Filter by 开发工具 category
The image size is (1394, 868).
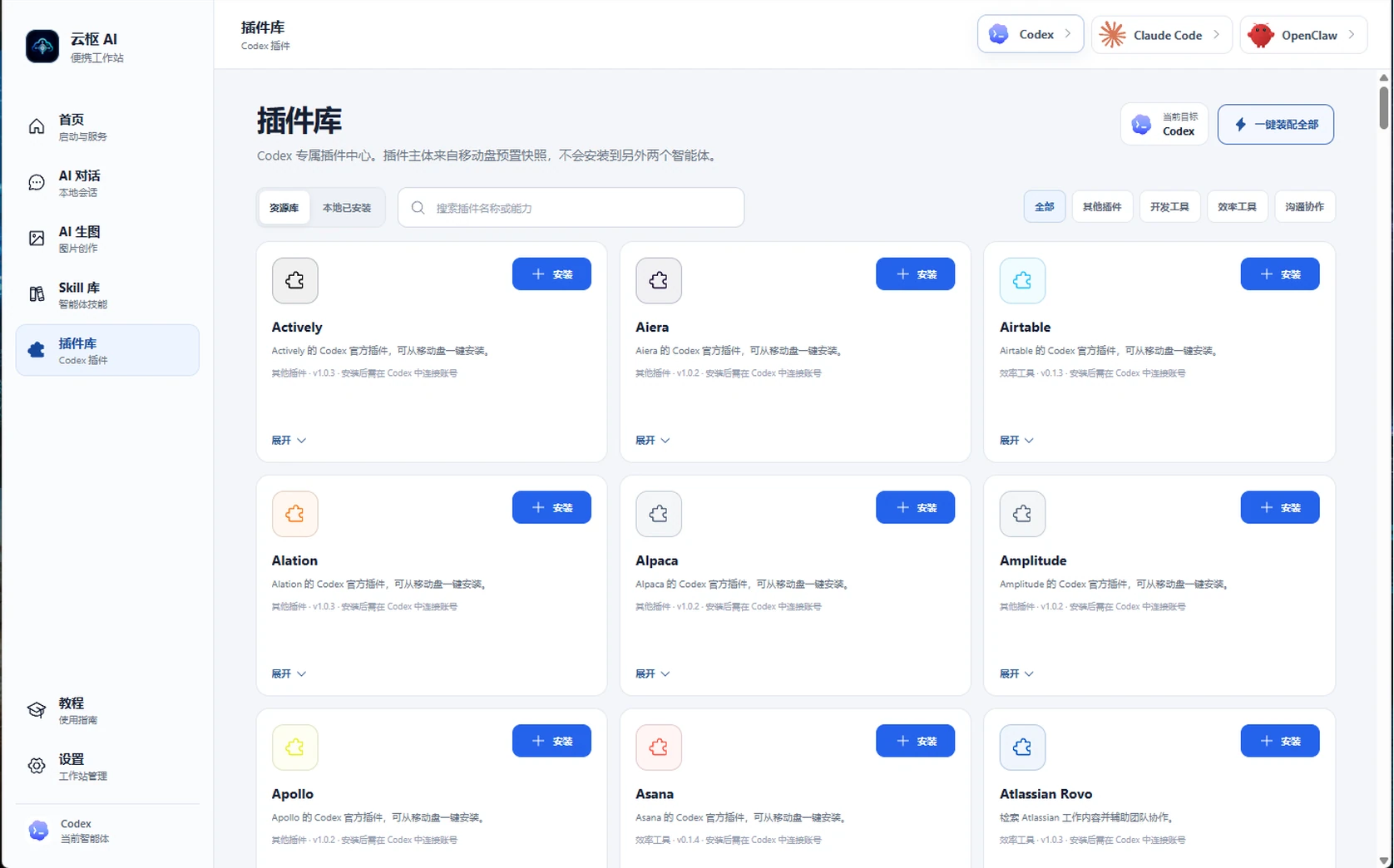tap(1169, 207)
